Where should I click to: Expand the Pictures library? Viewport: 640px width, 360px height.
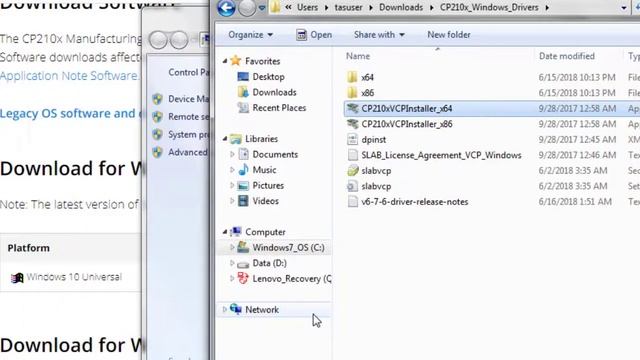click(x=232, y=185)
